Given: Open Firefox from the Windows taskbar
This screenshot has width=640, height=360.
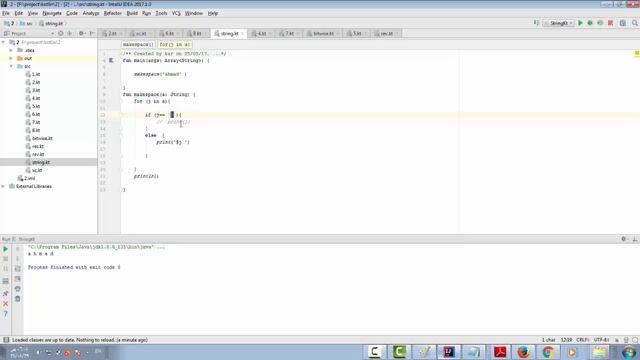Looking at the screenshot, I should click(524, 351).
